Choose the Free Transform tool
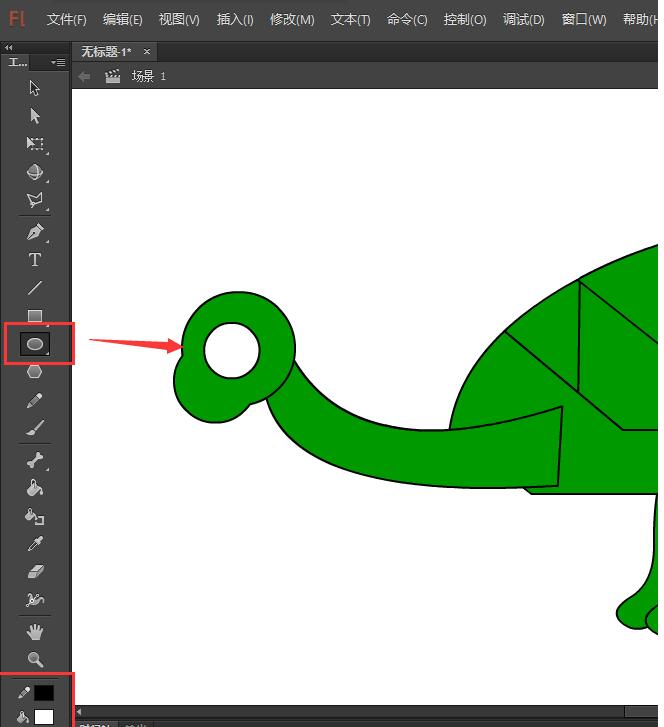Screen dimensions: 664x727 click(x=35, y=144)
